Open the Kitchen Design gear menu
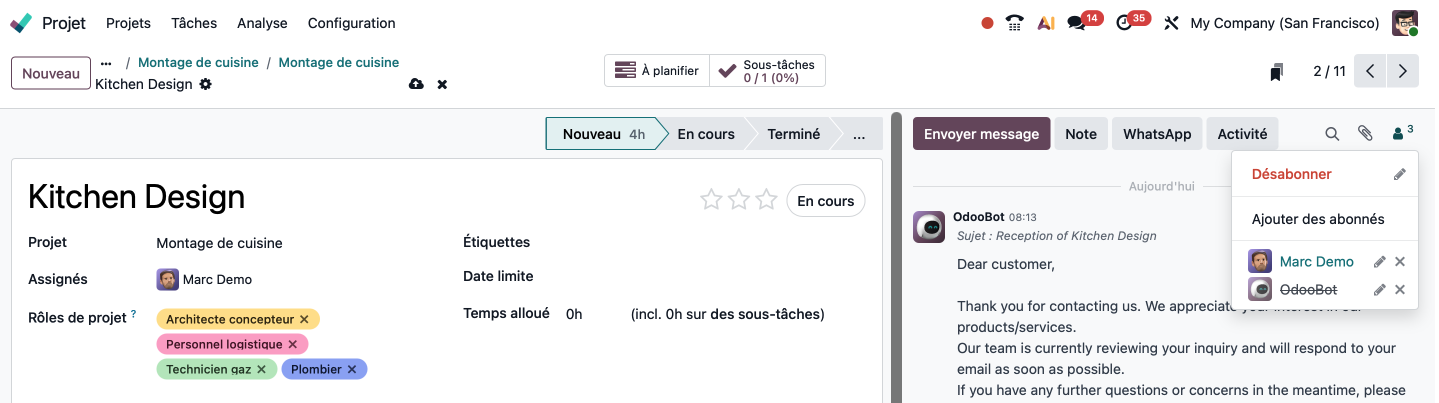The height and width of the screenshot is (403, 1439). click(x=206, y=84)
